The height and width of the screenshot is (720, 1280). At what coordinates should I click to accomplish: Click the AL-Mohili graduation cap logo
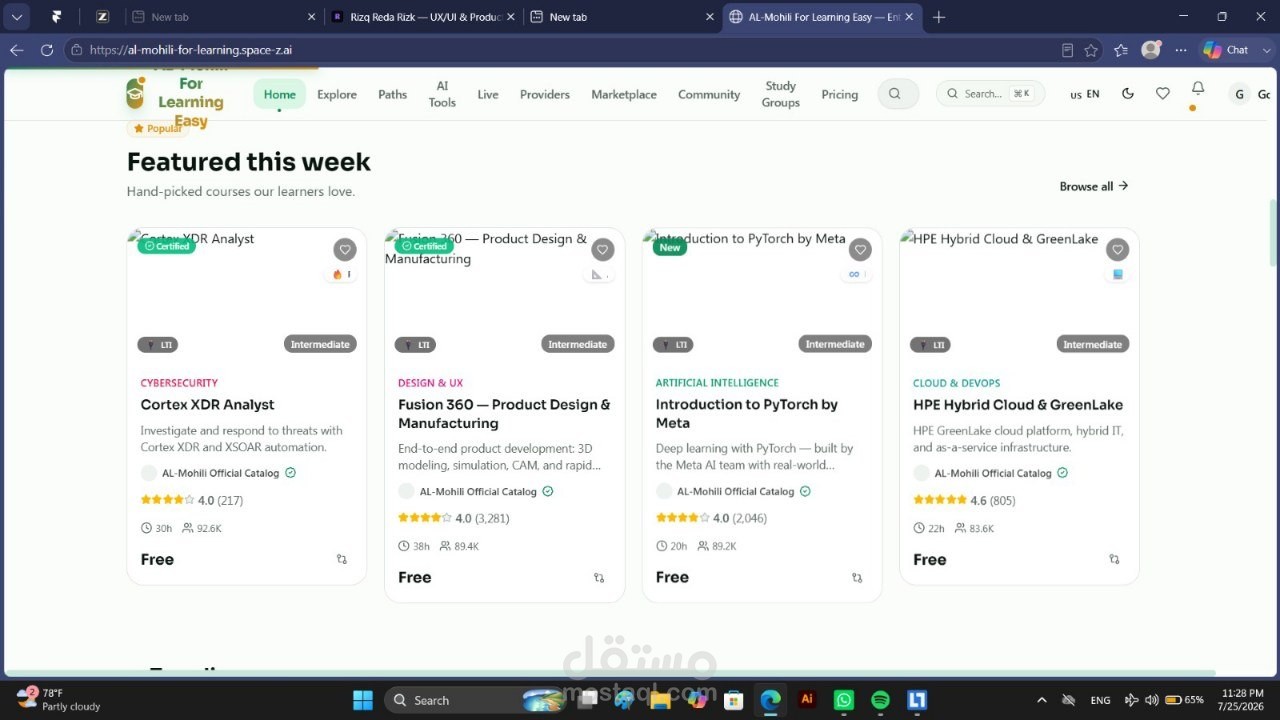tap(135, 94)
